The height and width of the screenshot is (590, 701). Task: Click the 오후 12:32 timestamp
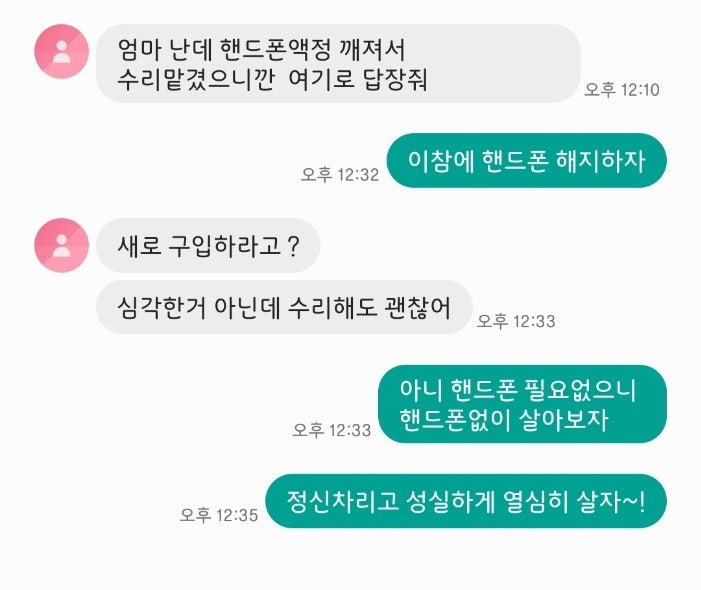coord(340,174)
